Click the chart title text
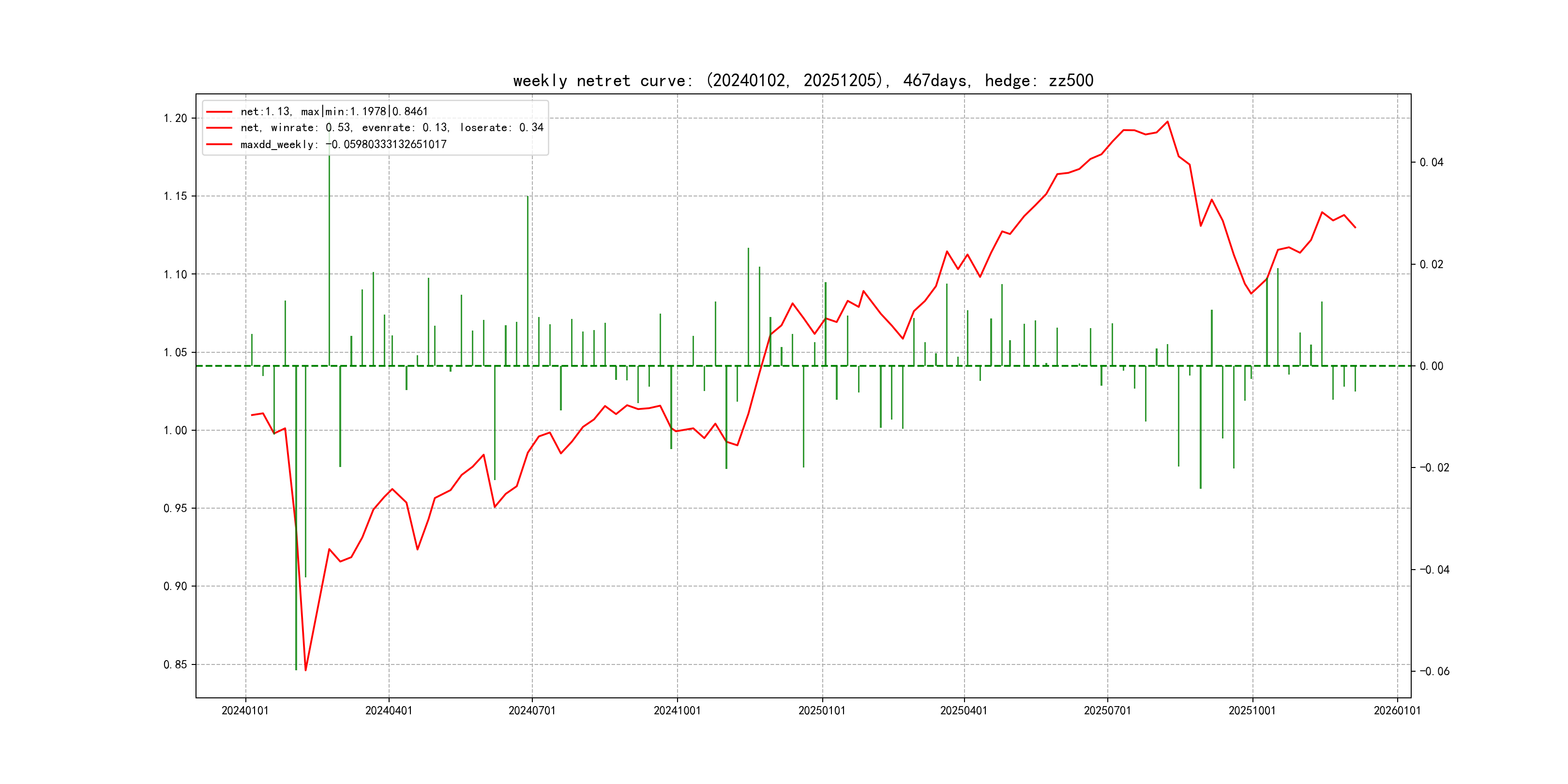 click(x=803, y=80)
